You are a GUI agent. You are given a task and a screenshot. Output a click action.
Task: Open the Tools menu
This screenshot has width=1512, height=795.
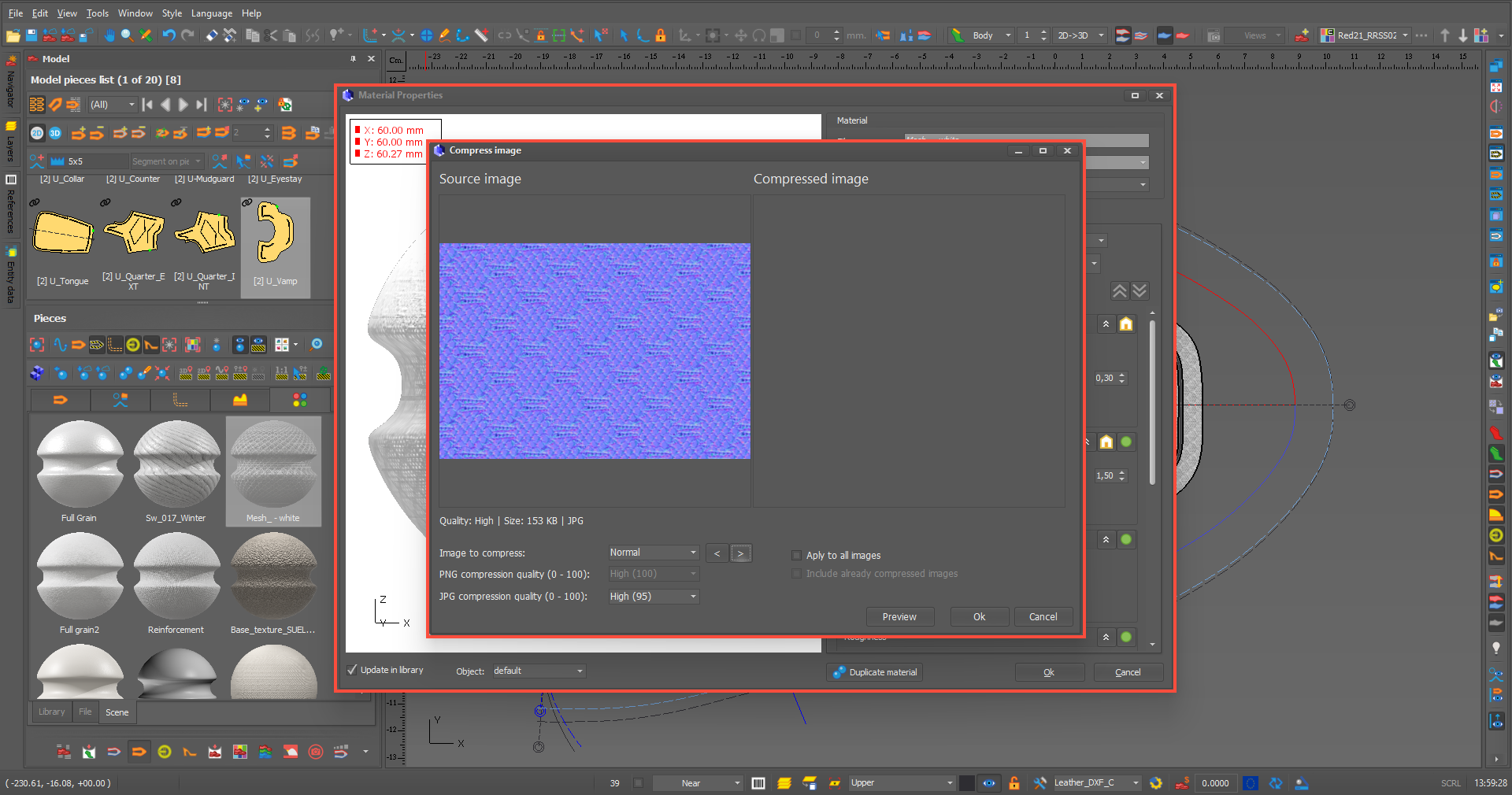pyautogui.click(x=97, y=13)
